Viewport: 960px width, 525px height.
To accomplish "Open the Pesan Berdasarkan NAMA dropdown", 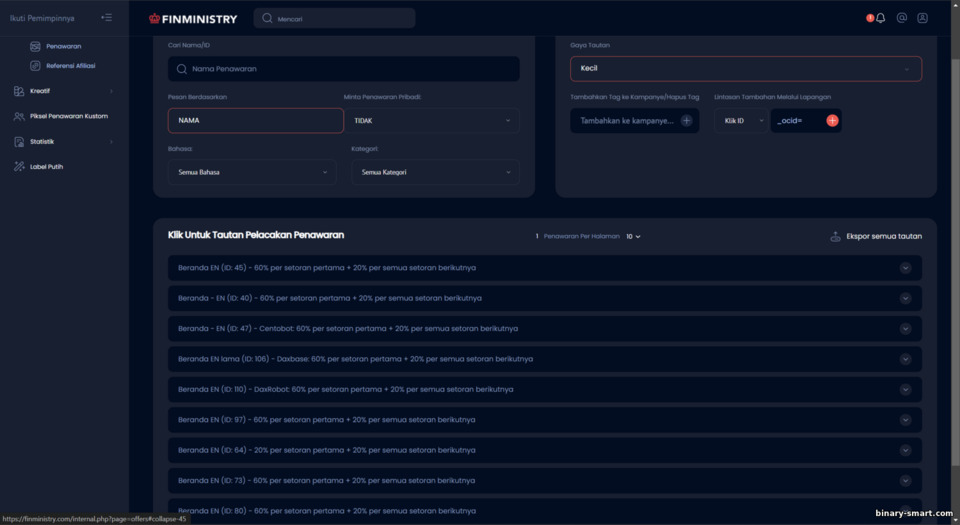I will coord(255,121).
